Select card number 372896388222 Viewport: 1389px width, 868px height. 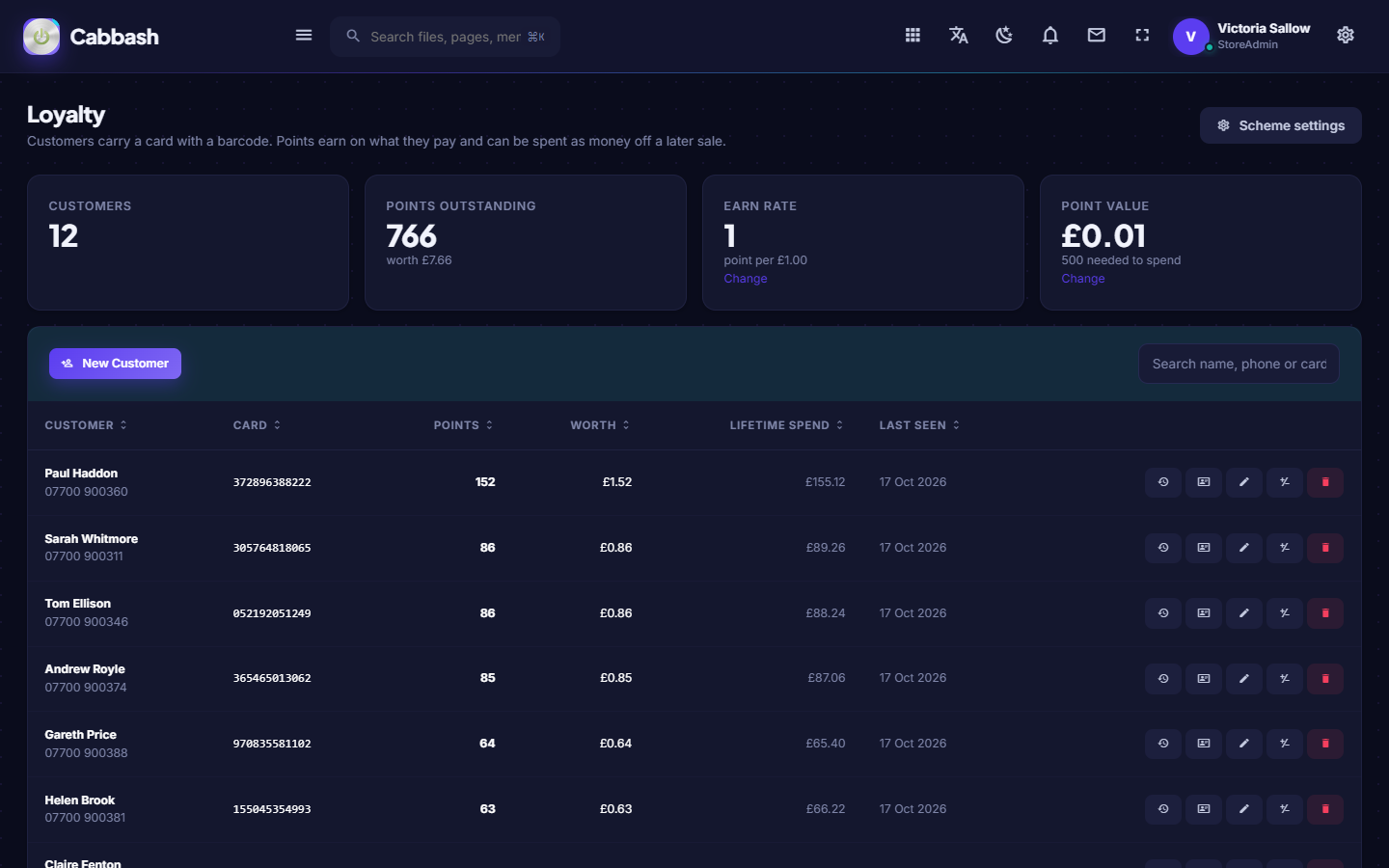[272, 482]
